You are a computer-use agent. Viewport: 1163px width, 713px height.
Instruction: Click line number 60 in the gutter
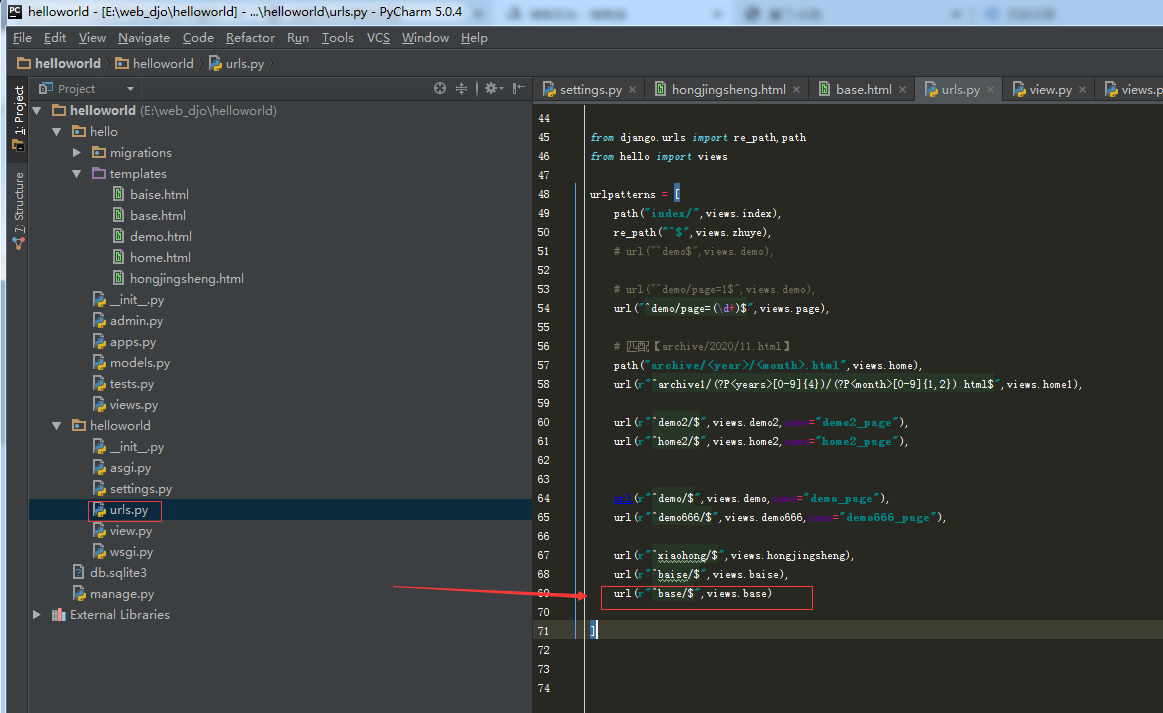pos(544,422)
